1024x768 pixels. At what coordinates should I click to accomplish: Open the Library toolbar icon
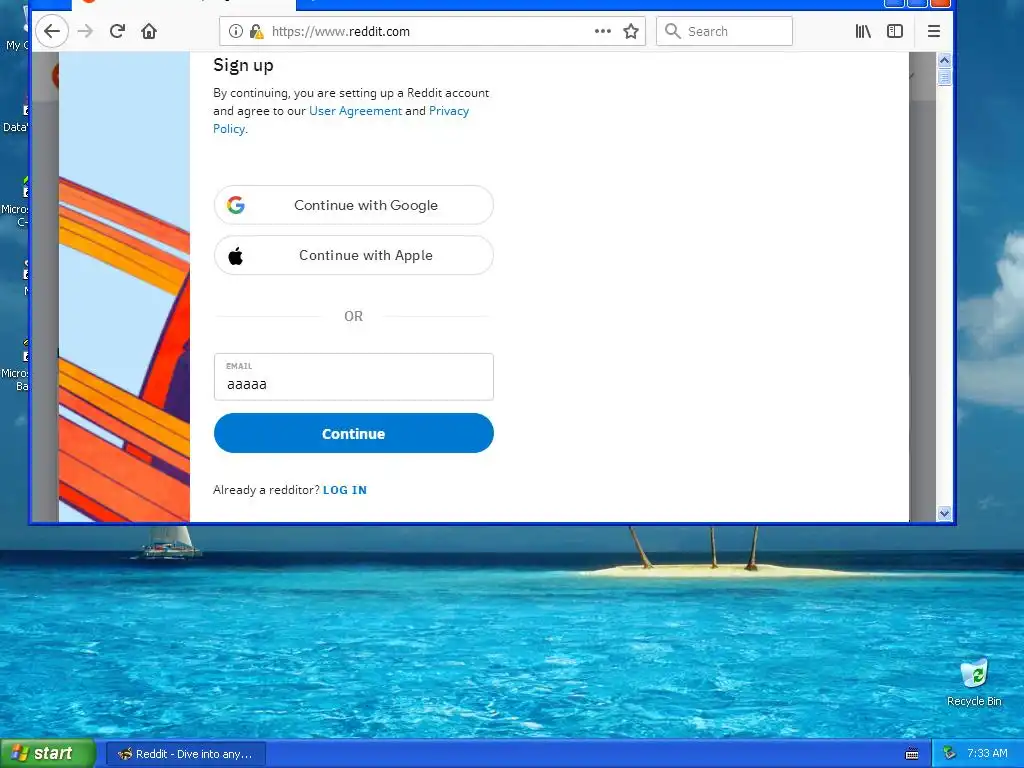point(863,31)
